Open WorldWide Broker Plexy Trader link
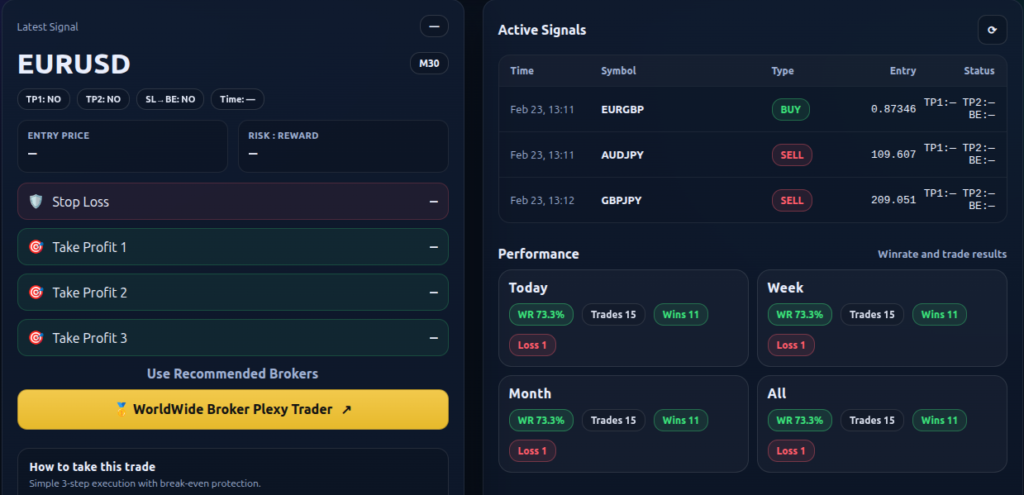 (x=232, y=409)
